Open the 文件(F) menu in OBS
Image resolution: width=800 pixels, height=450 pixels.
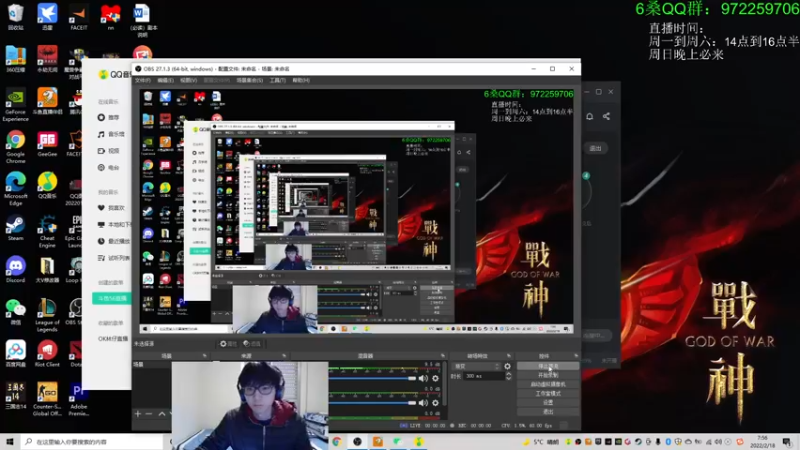click(143, 80)
